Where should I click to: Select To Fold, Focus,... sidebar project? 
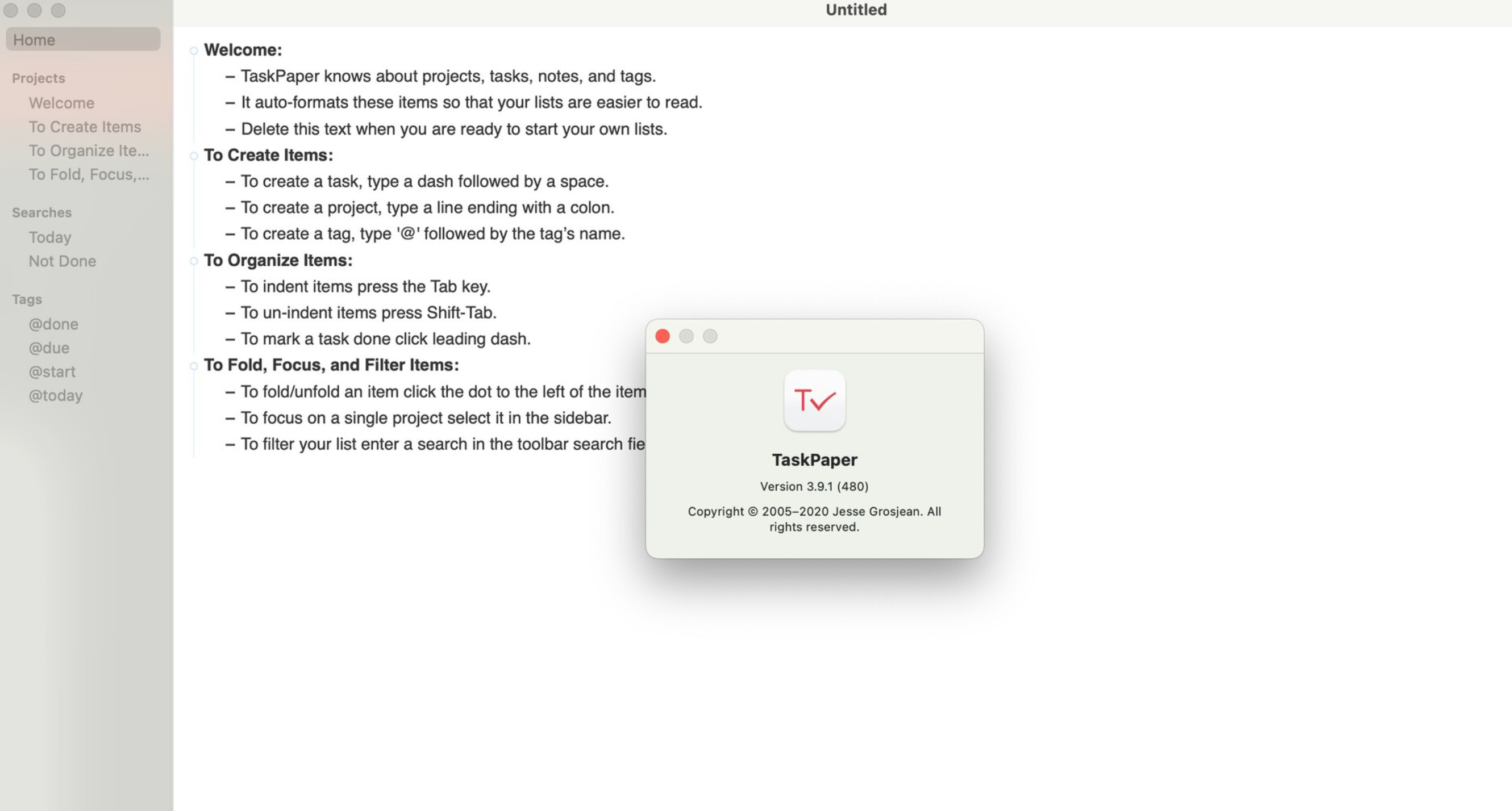click(89, 174)
